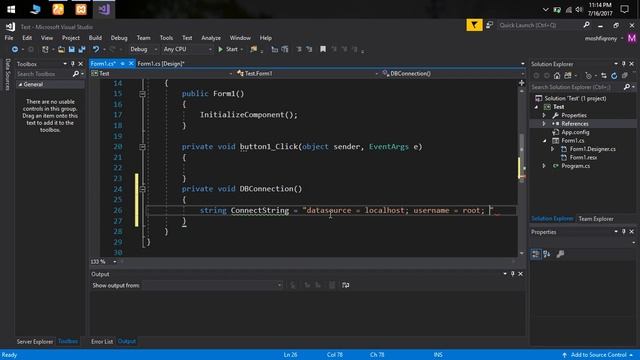Save the current file with Save icon
640x360 pixels.
(x=71, y=49)
